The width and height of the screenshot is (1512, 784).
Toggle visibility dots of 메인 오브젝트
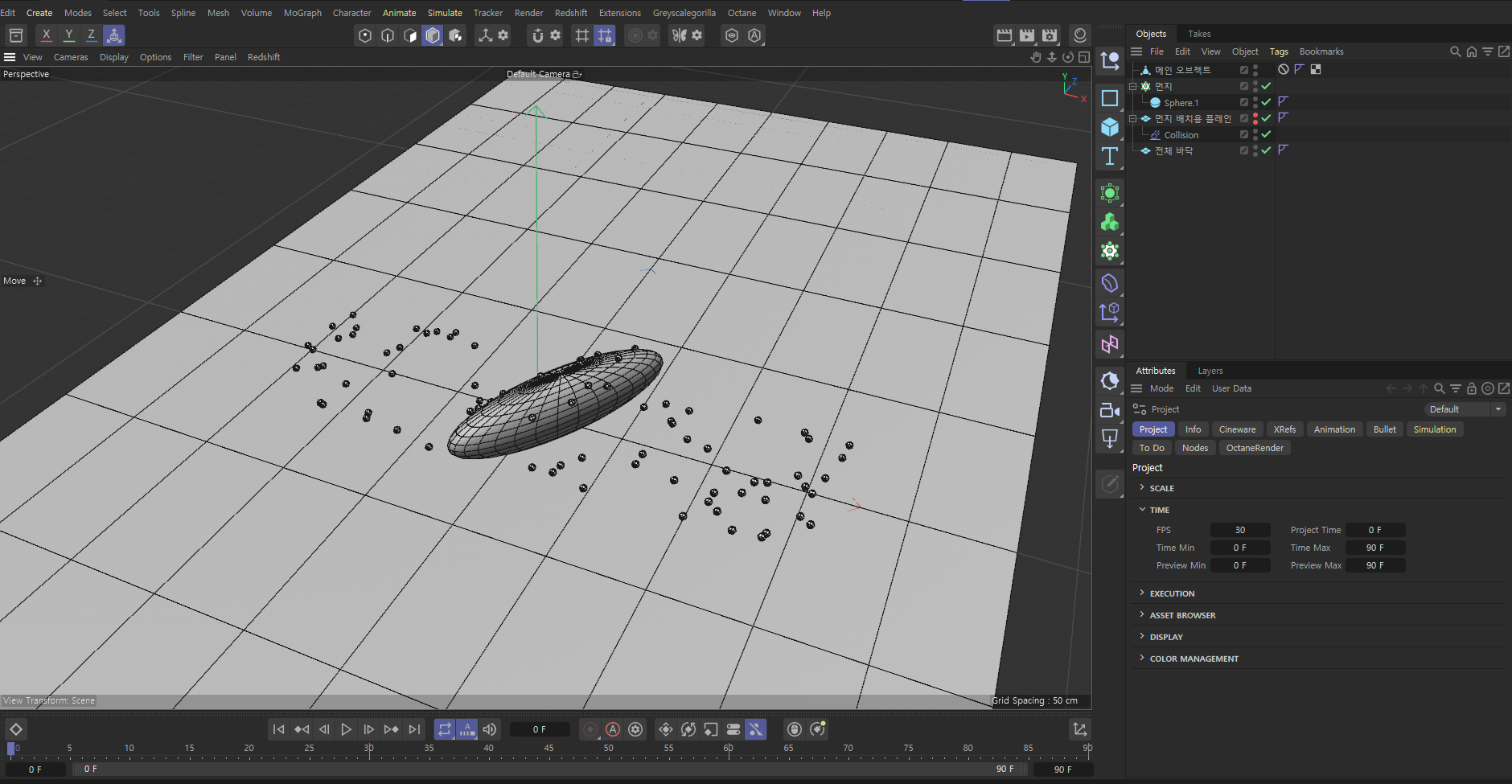[x=1255, y=70]
